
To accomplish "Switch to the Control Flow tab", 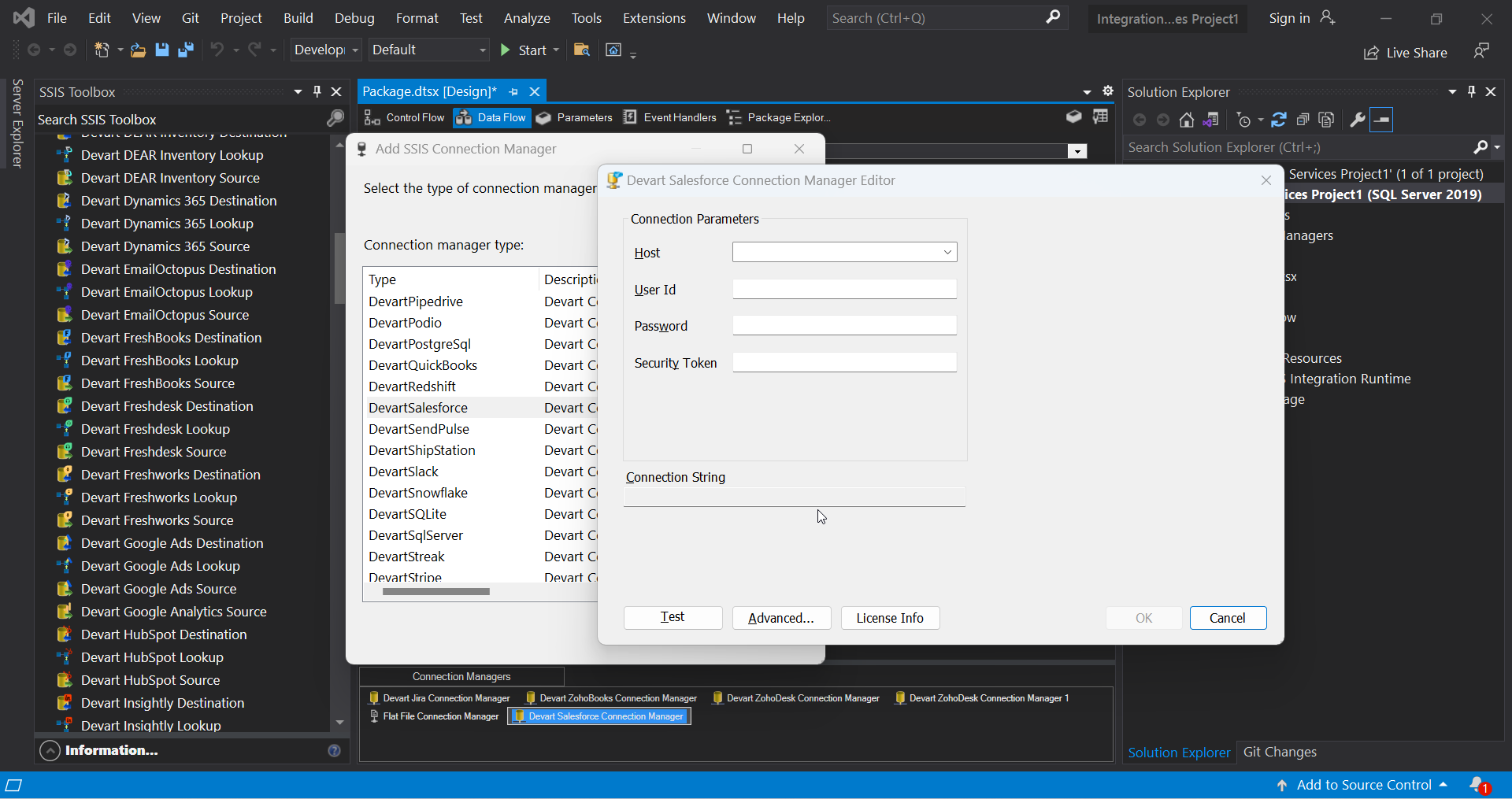I will pos(404,117).
